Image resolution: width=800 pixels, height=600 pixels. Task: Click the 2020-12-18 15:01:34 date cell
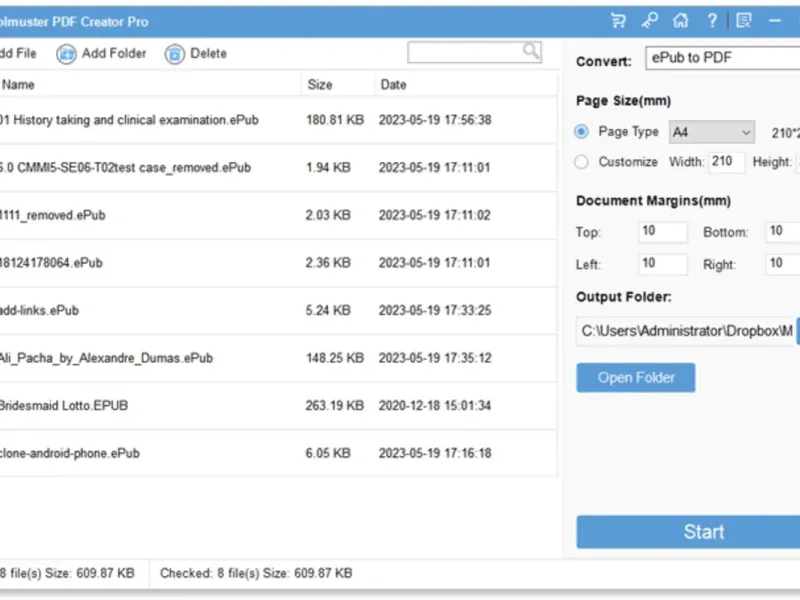click(x=435, y=406)
